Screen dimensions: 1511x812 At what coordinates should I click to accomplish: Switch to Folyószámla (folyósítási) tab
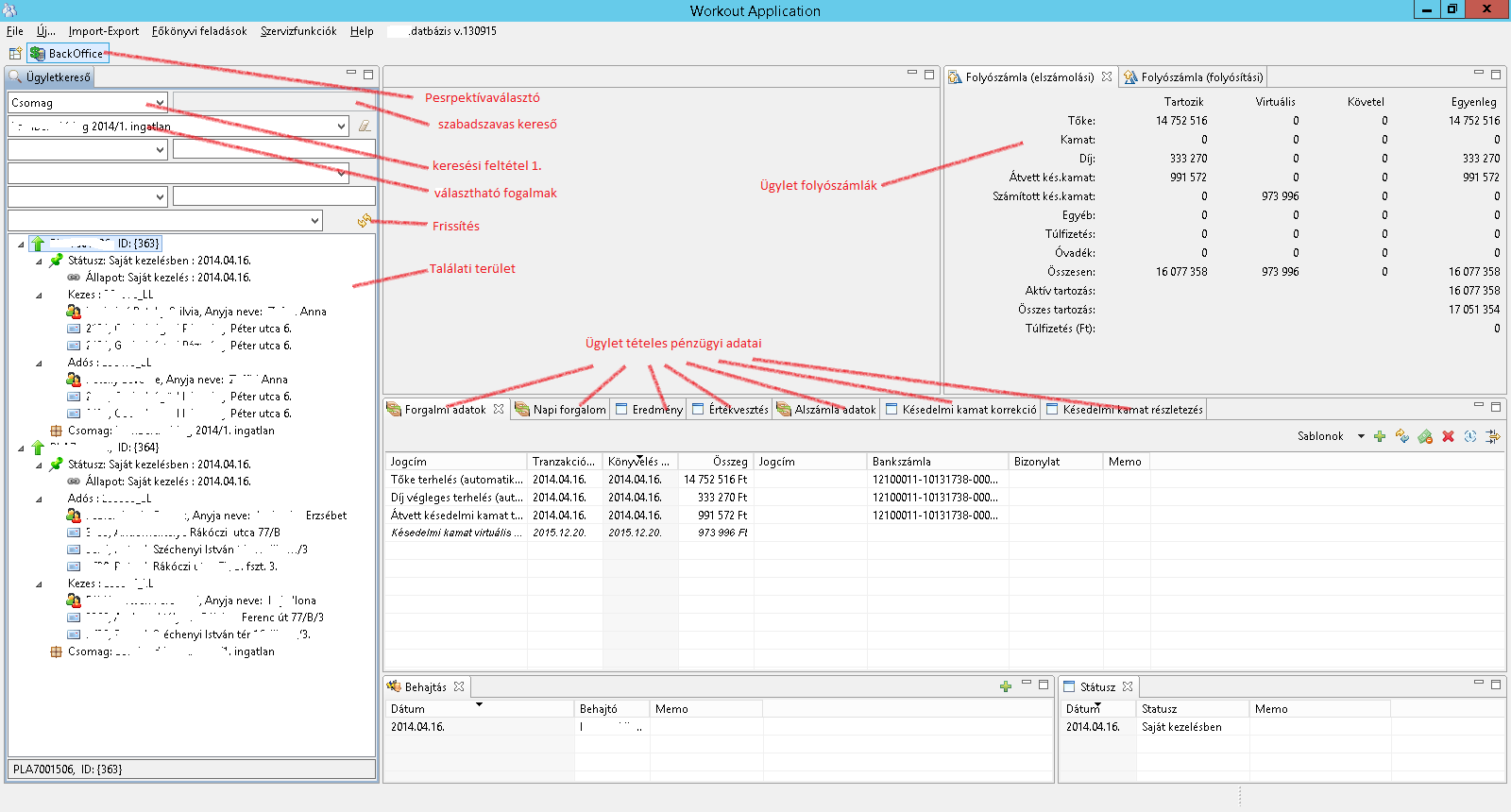pos(1193,76)
